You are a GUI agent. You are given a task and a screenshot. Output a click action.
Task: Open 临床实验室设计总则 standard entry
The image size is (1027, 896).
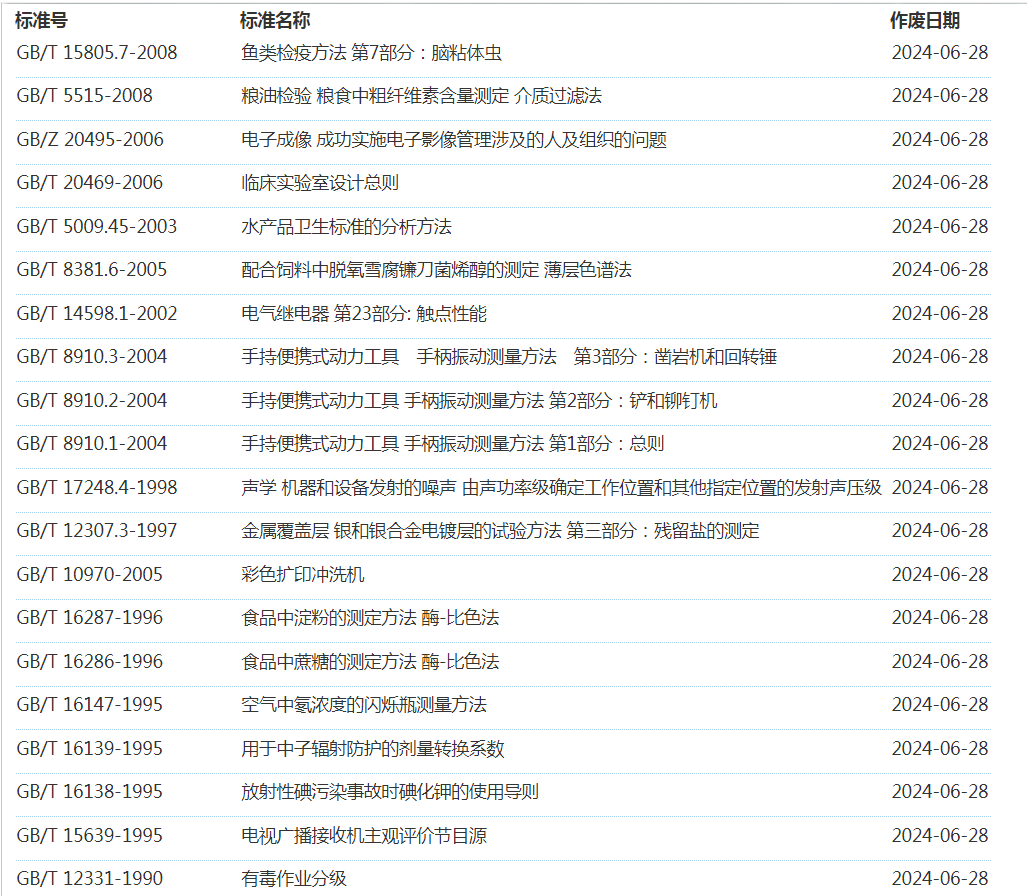click(320, 183)
